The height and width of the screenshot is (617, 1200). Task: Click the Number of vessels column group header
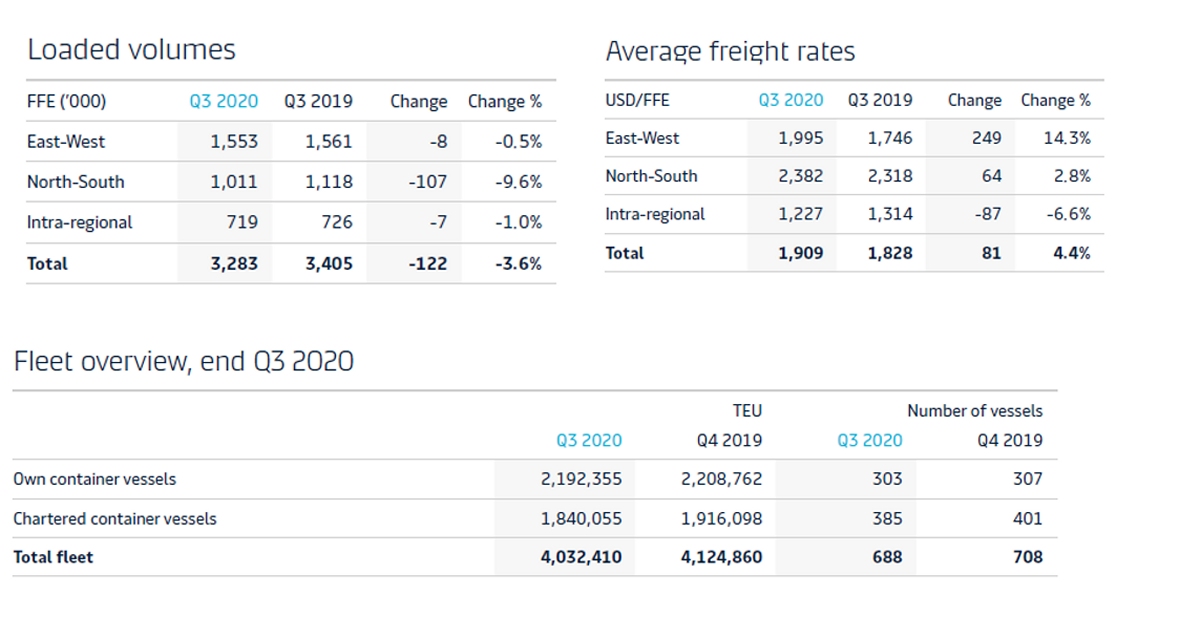point(974,410)
